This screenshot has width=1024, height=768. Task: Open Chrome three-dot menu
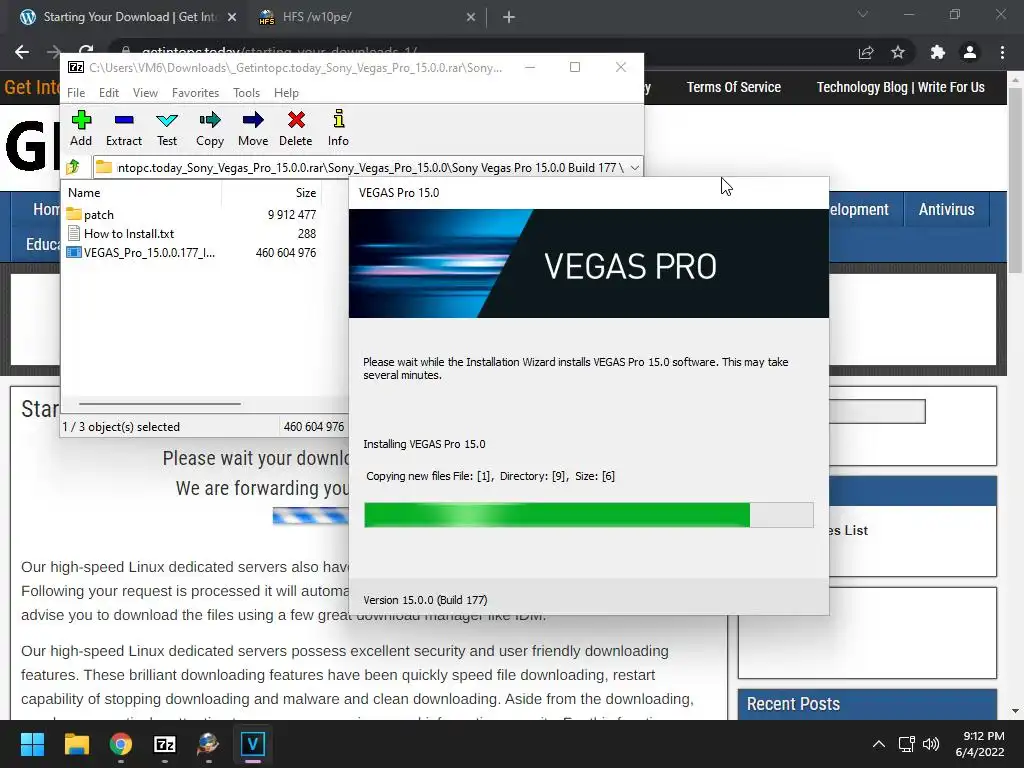coord(1002,52)
